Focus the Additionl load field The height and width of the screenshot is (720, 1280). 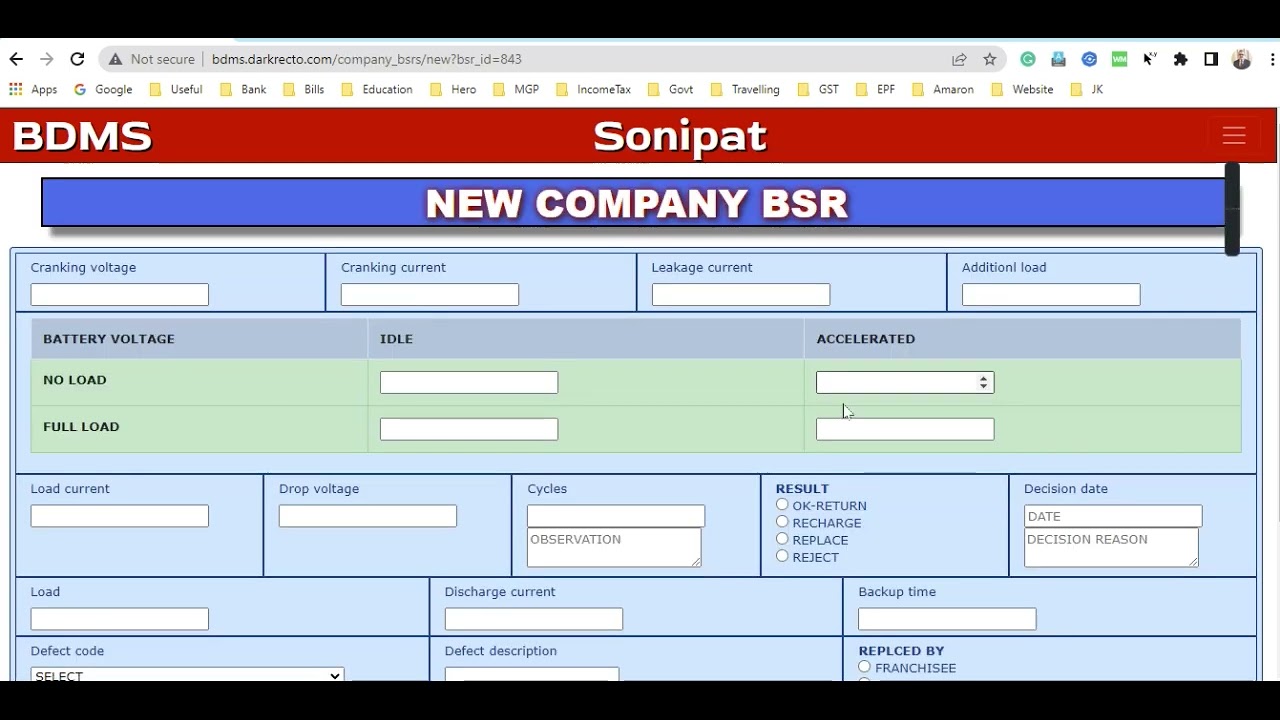pyautogui.click(x=1051, y=295)
